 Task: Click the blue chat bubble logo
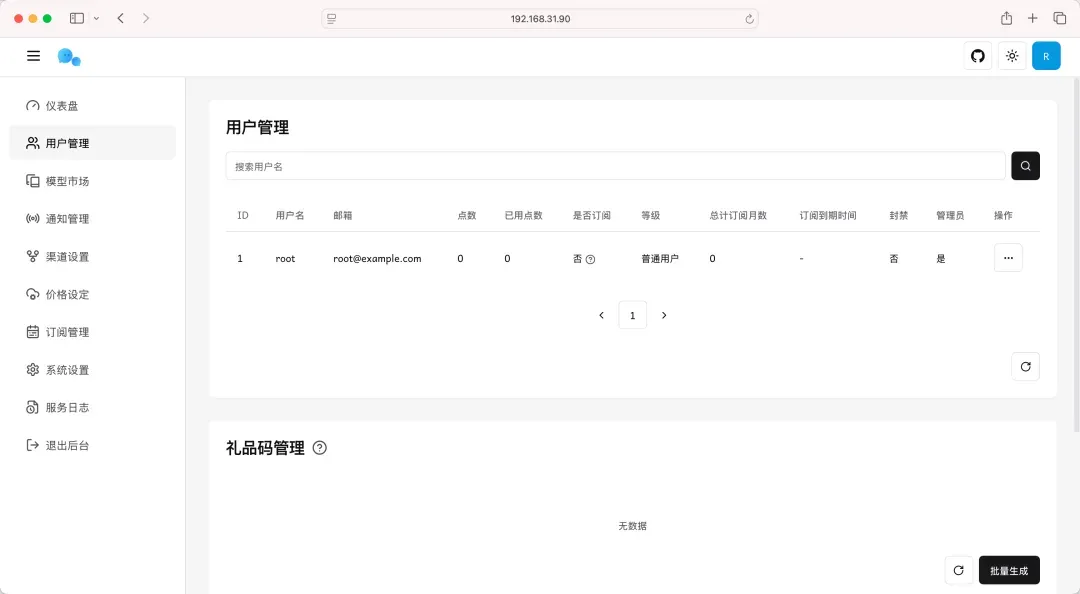(x=69, y=57)
